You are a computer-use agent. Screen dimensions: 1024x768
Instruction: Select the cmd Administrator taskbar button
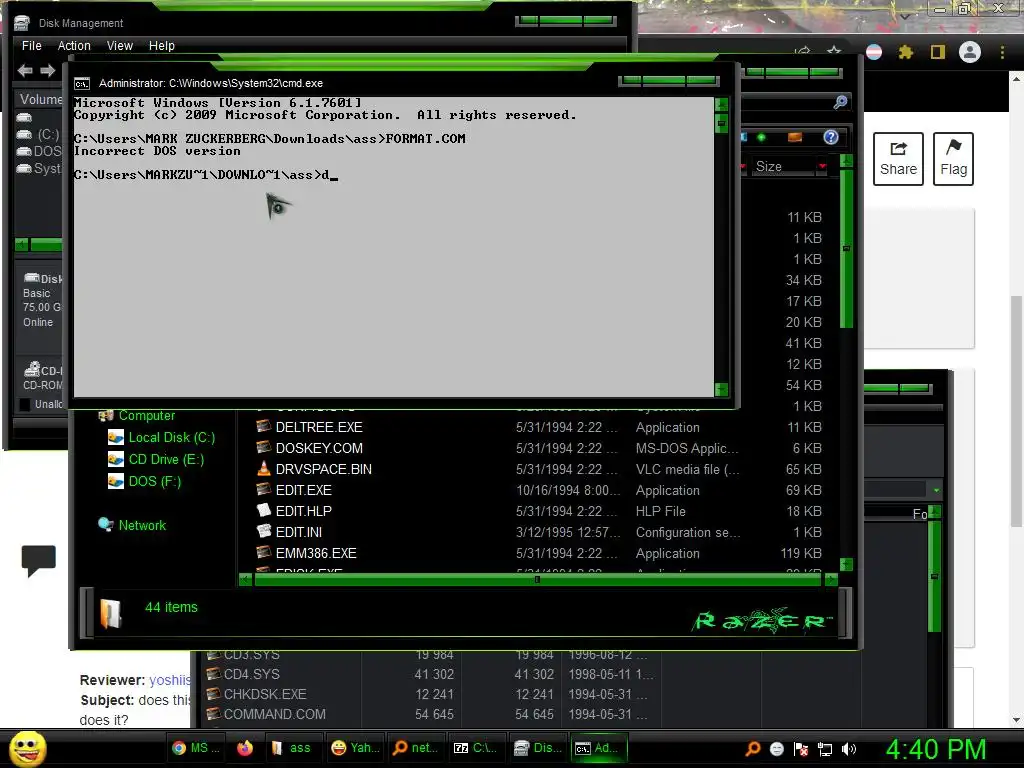[x=599, y=748]
